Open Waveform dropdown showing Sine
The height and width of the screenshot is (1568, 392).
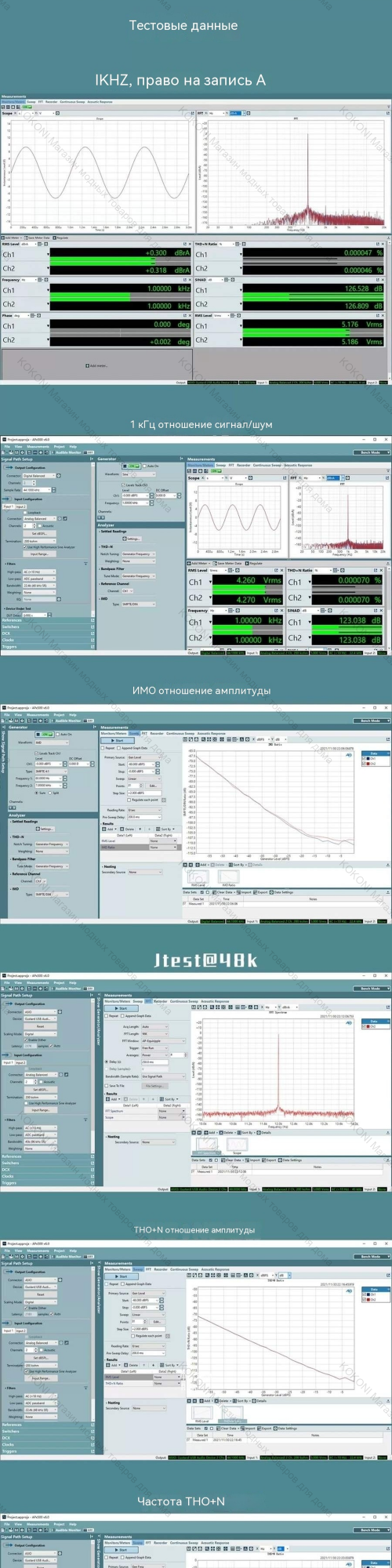[x=139, y=474]
